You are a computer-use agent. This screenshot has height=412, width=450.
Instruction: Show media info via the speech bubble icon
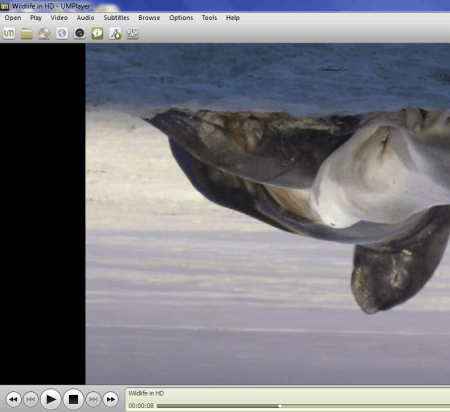tap(97, 33)
